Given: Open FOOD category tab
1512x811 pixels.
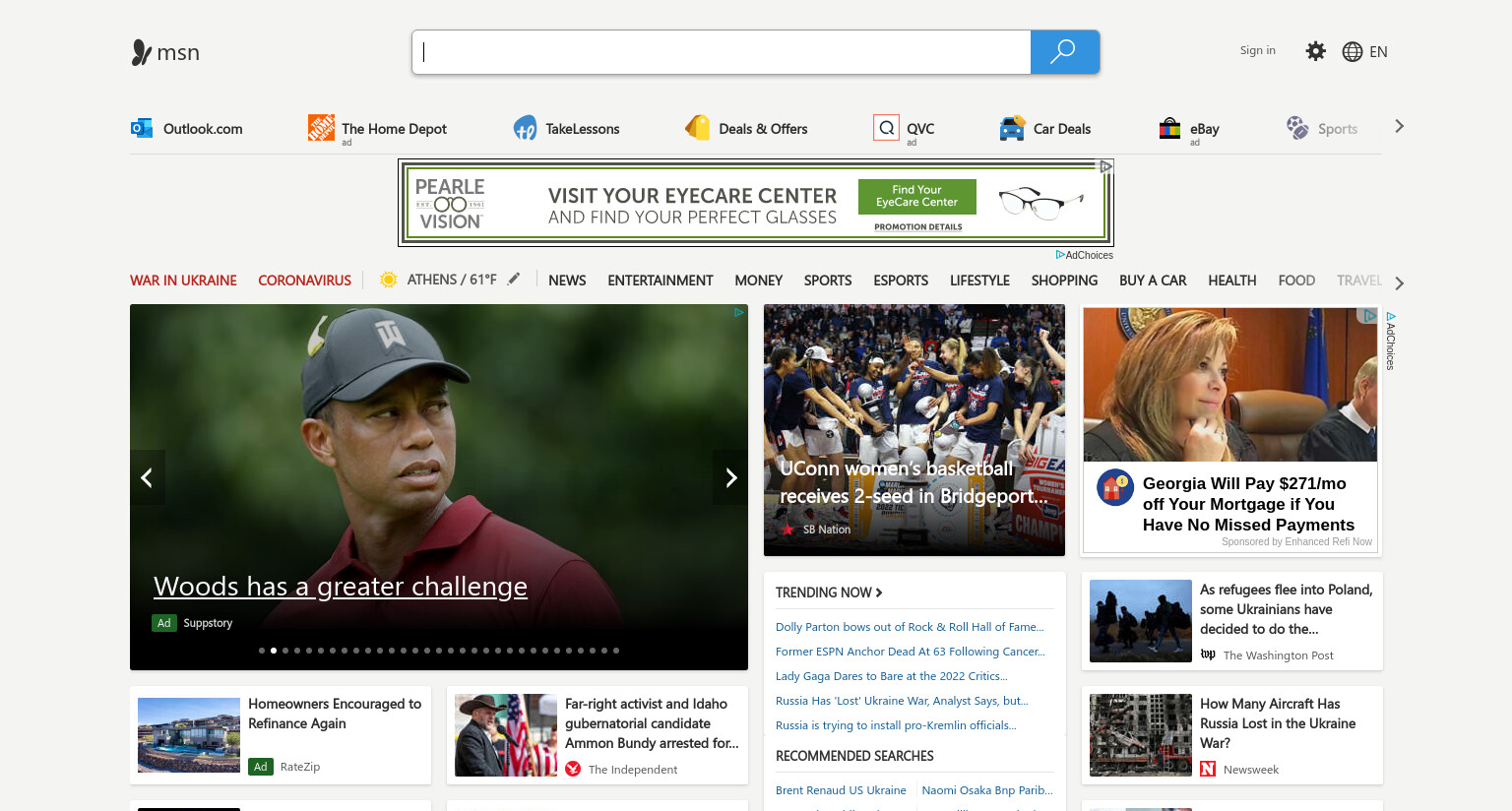Looking at the screenshot, I should pyautogui.click(x=1296, y=281).
